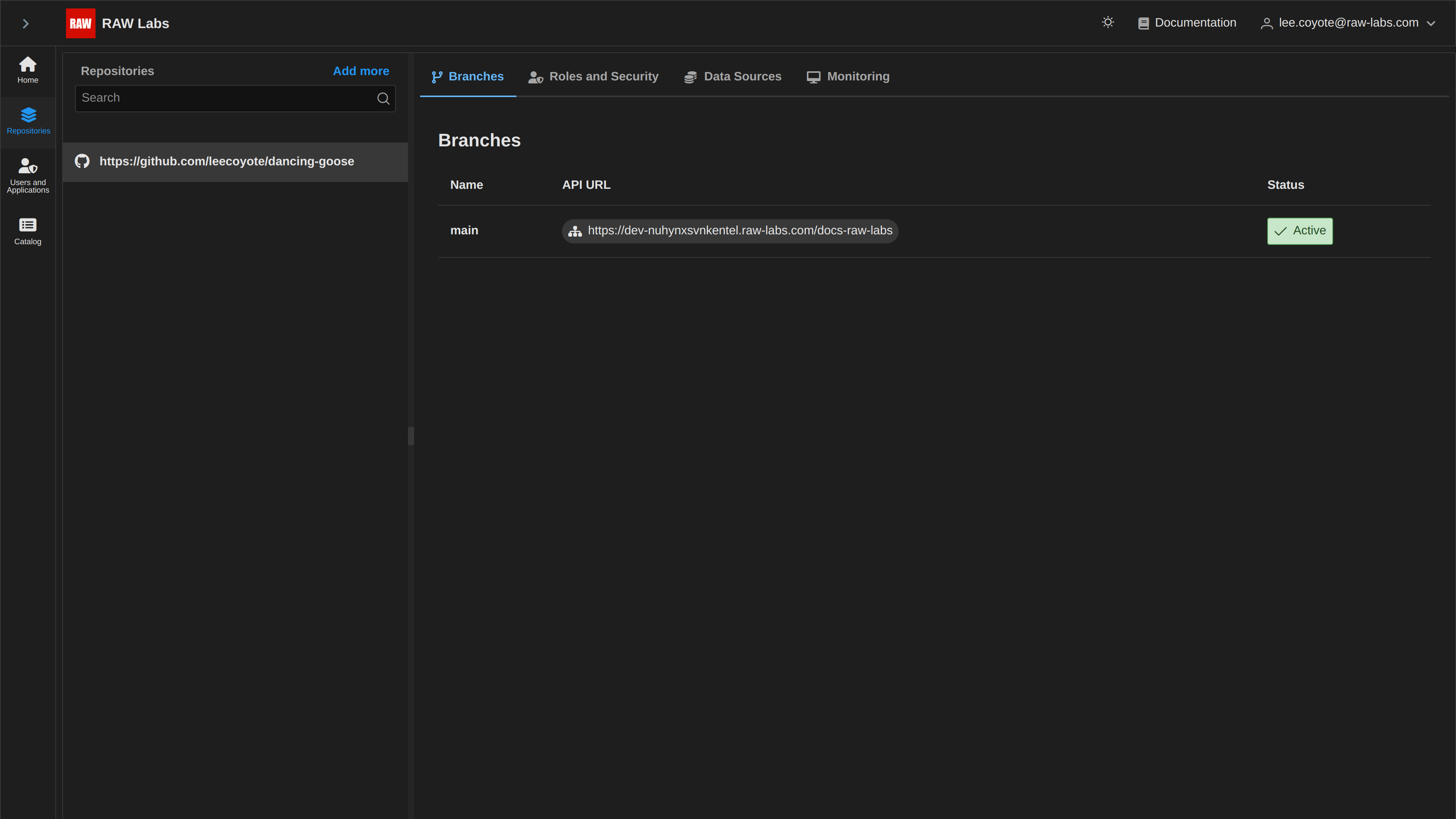Switch to the Monitoring tab
1456x819 pixels.
pos(848,76)
